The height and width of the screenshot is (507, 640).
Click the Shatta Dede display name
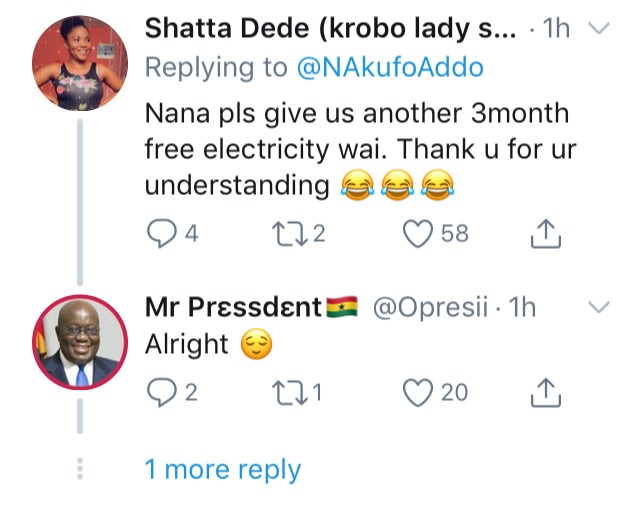tap(330, 28)
